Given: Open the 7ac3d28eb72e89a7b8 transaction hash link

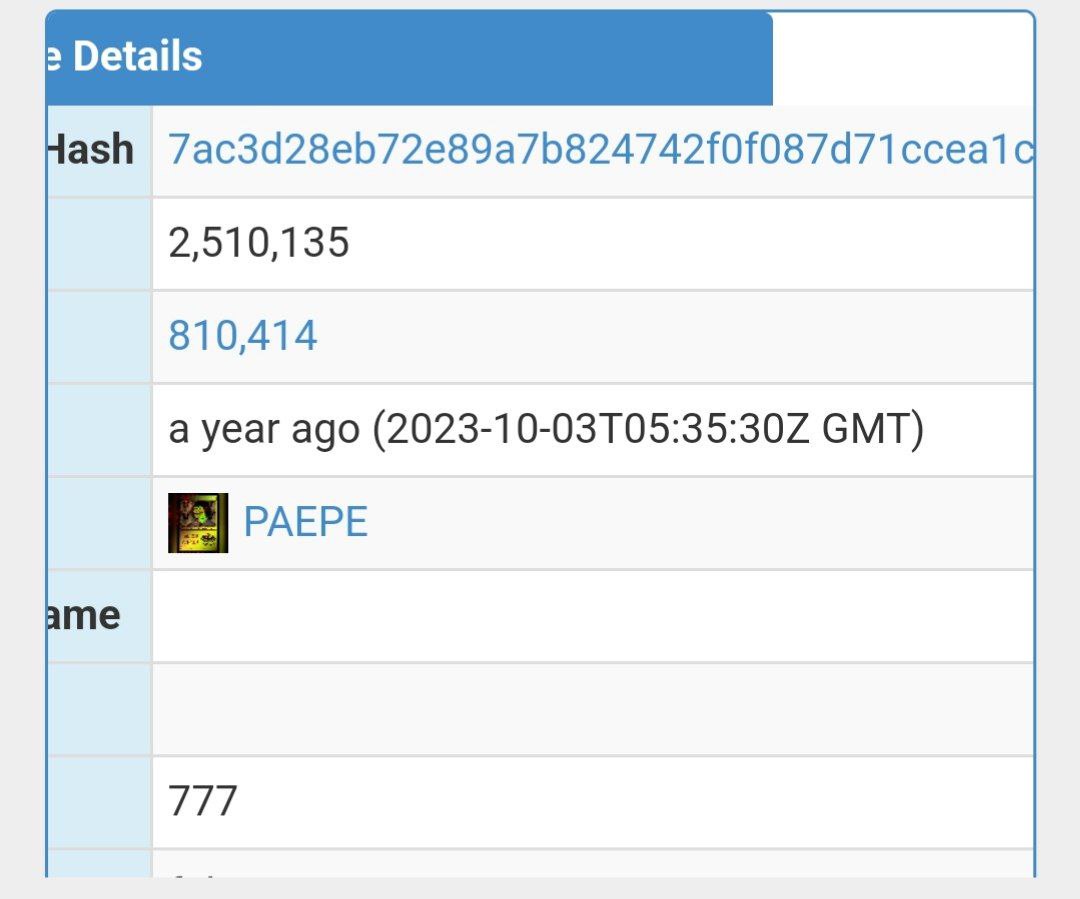Looking at the screenshot, I should (x=601, y=149).
